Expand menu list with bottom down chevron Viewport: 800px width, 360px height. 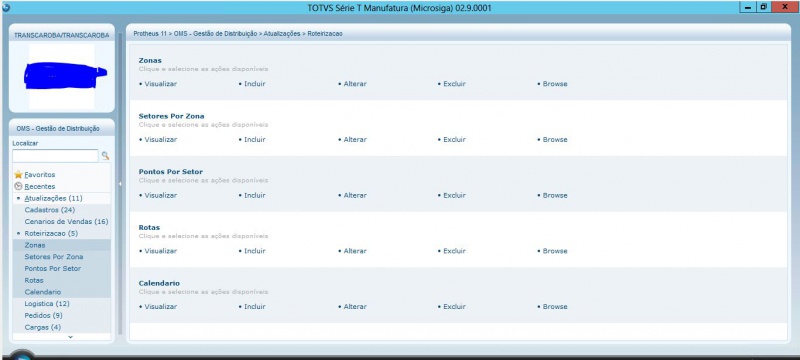click(70, 337)
